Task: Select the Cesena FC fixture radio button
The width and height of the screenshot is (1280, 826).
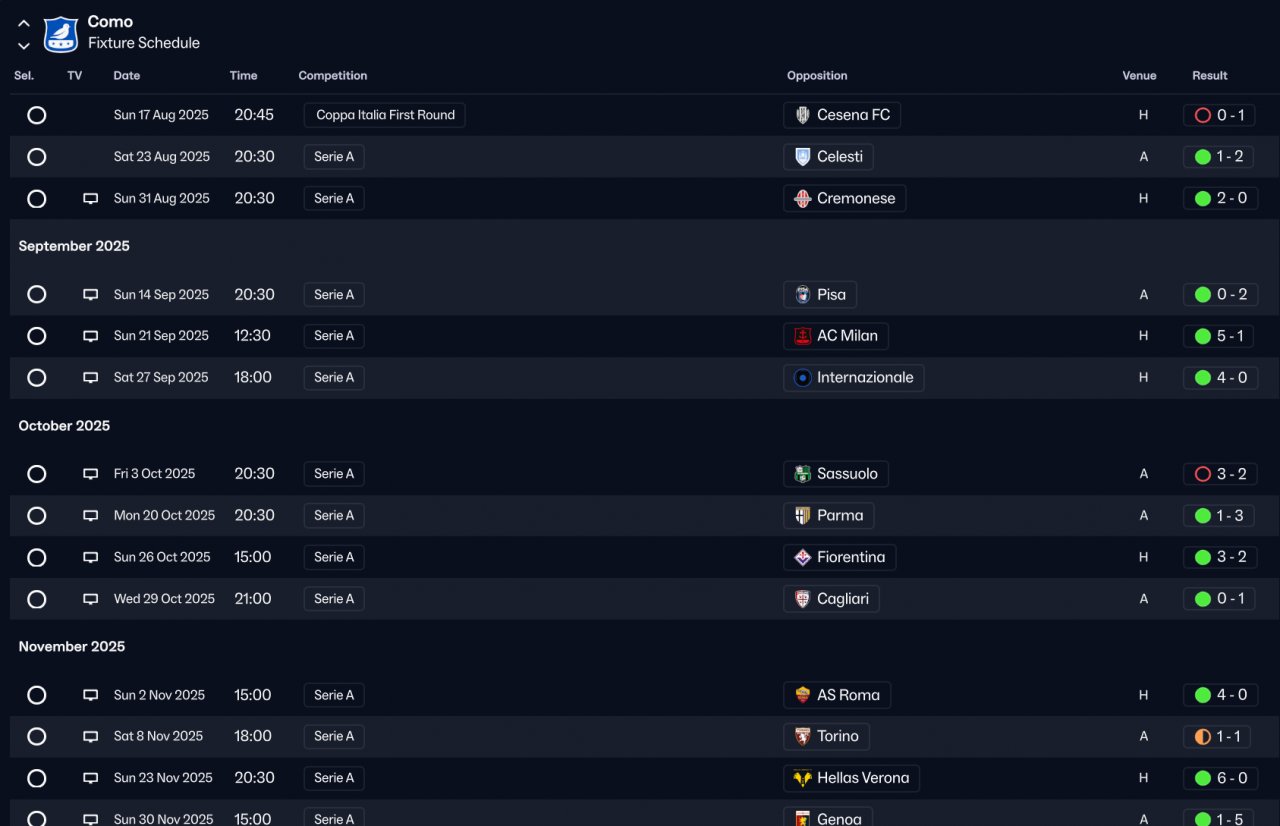Action: click(37, 115)
